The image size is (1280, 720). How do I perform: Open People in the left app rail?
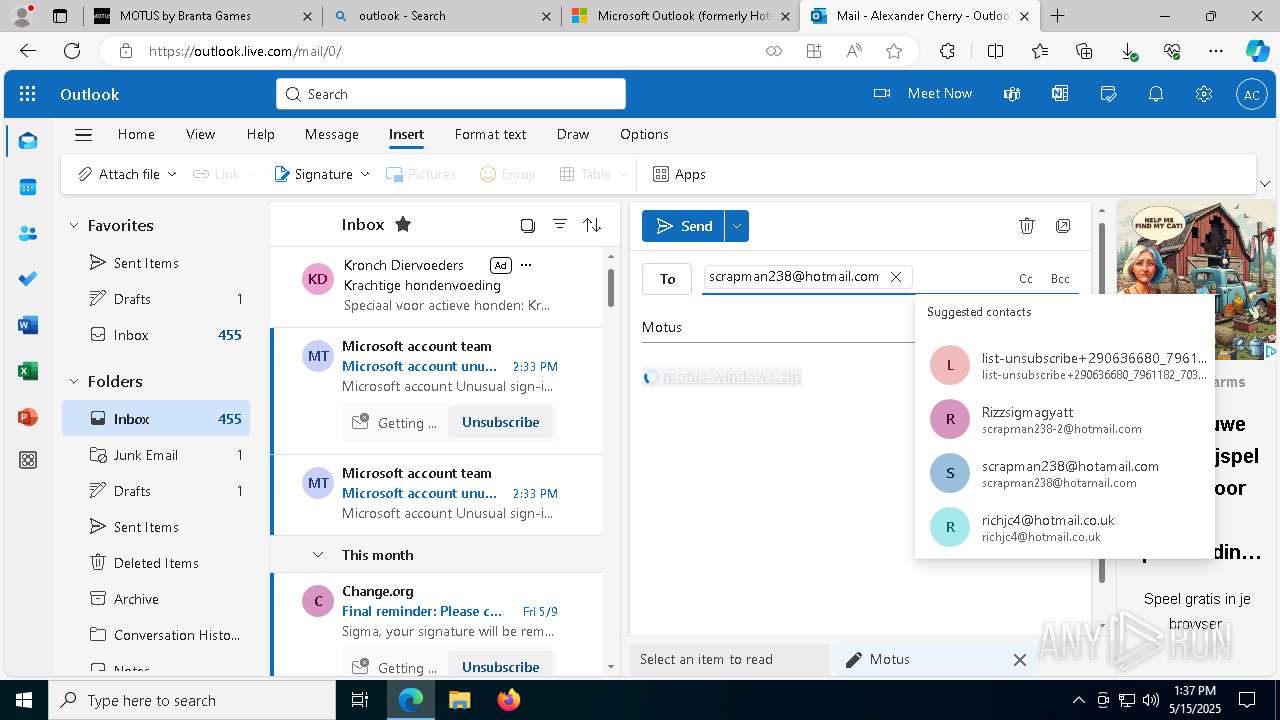(x=28, y=233)
